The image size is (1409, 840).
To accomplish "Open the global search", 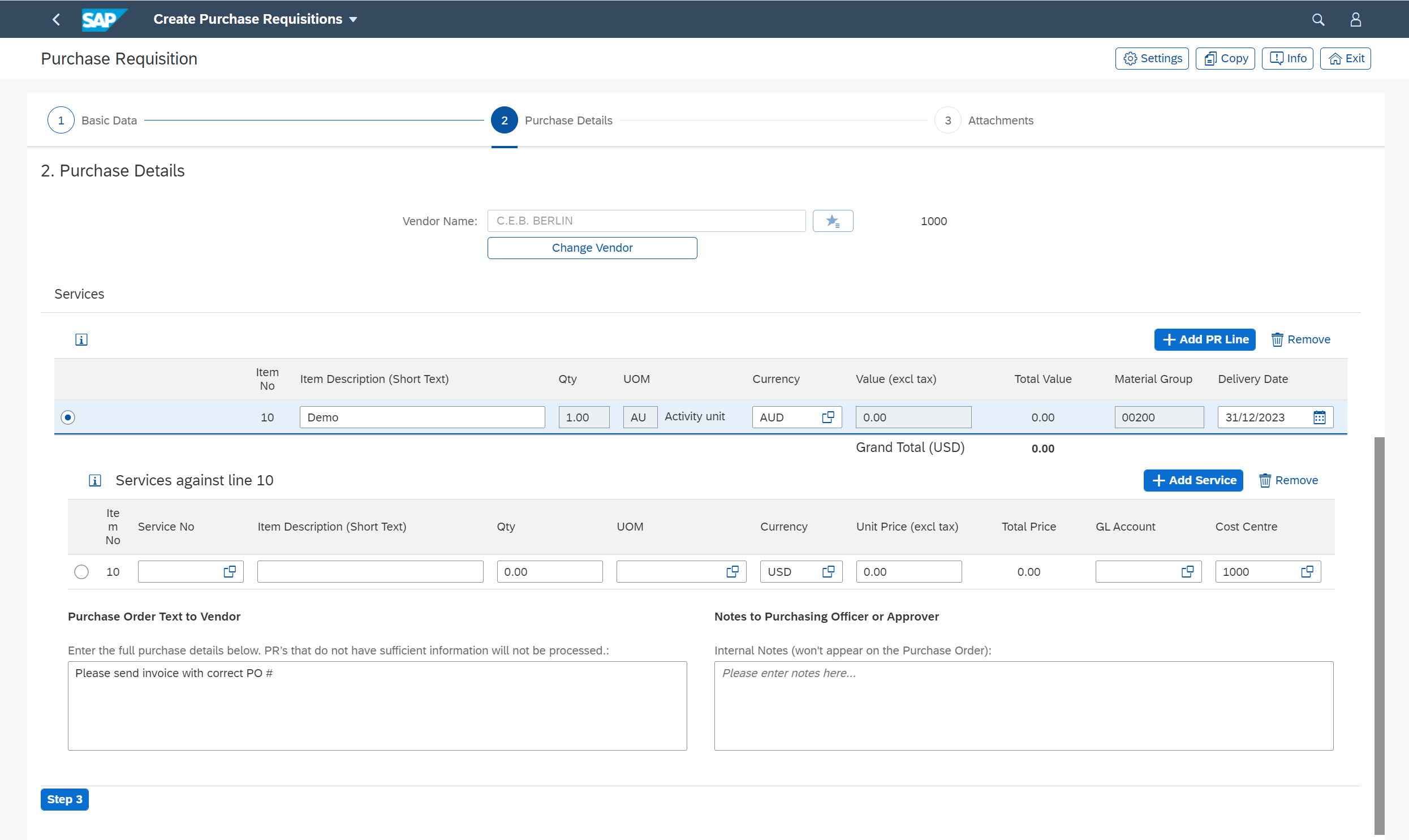I will point(1318,19).
